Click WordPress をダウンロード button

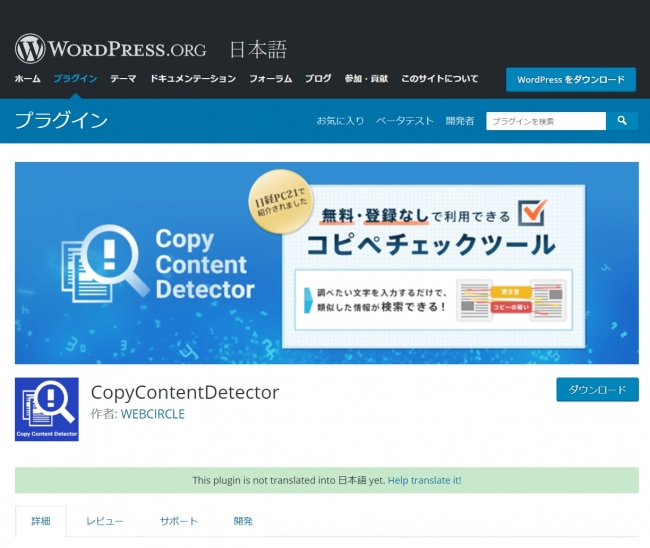click(571, 80)
